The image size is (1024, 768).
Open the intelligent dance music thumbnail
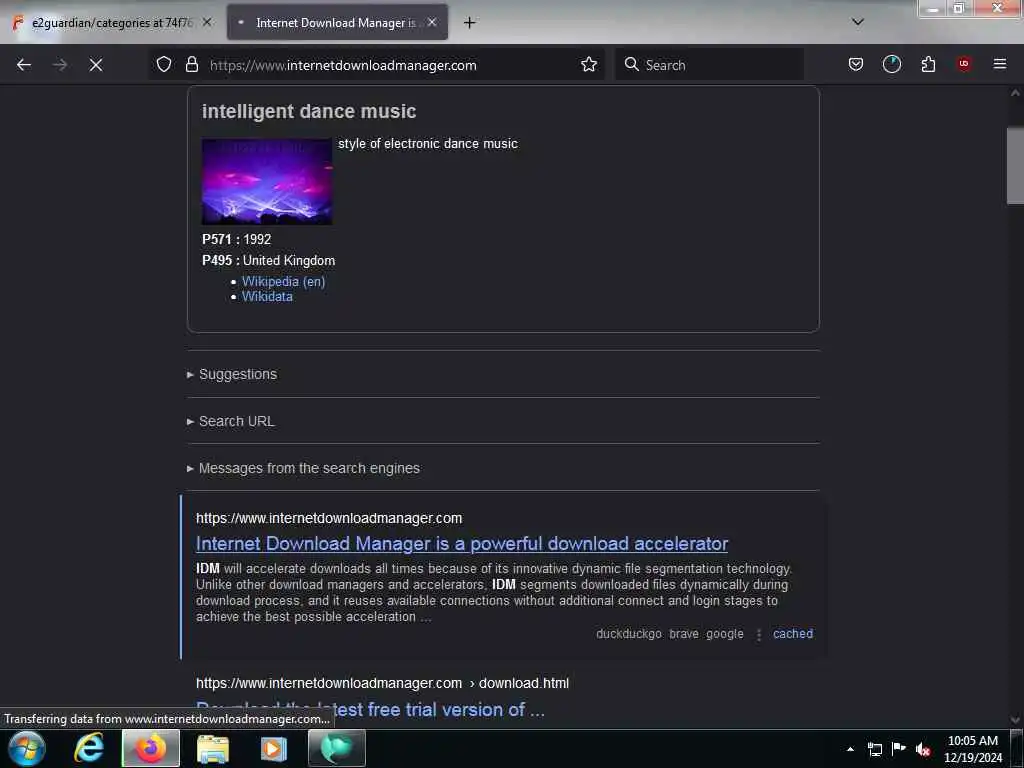266,182
